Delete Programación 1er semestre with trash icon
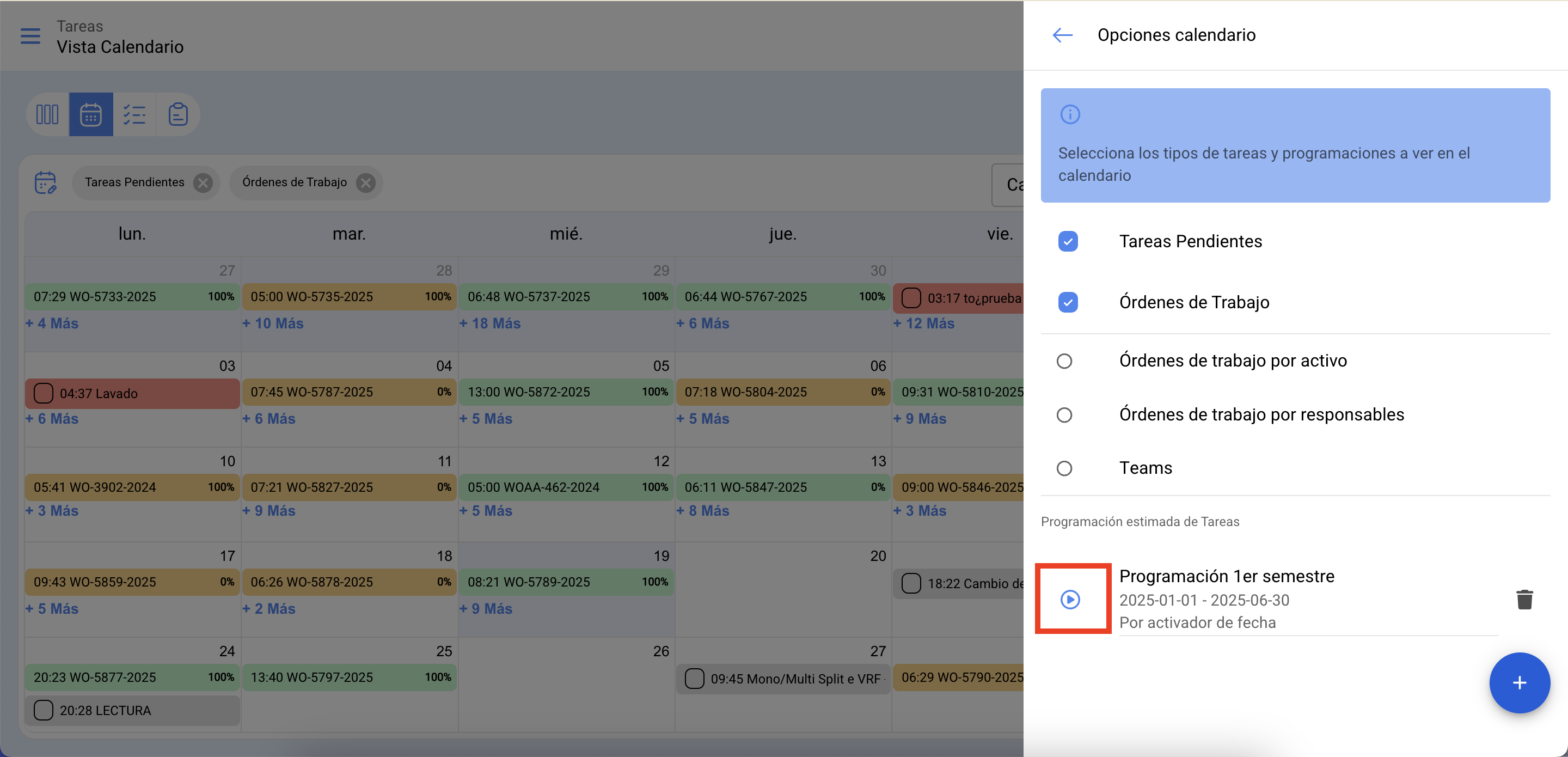 1524,599
